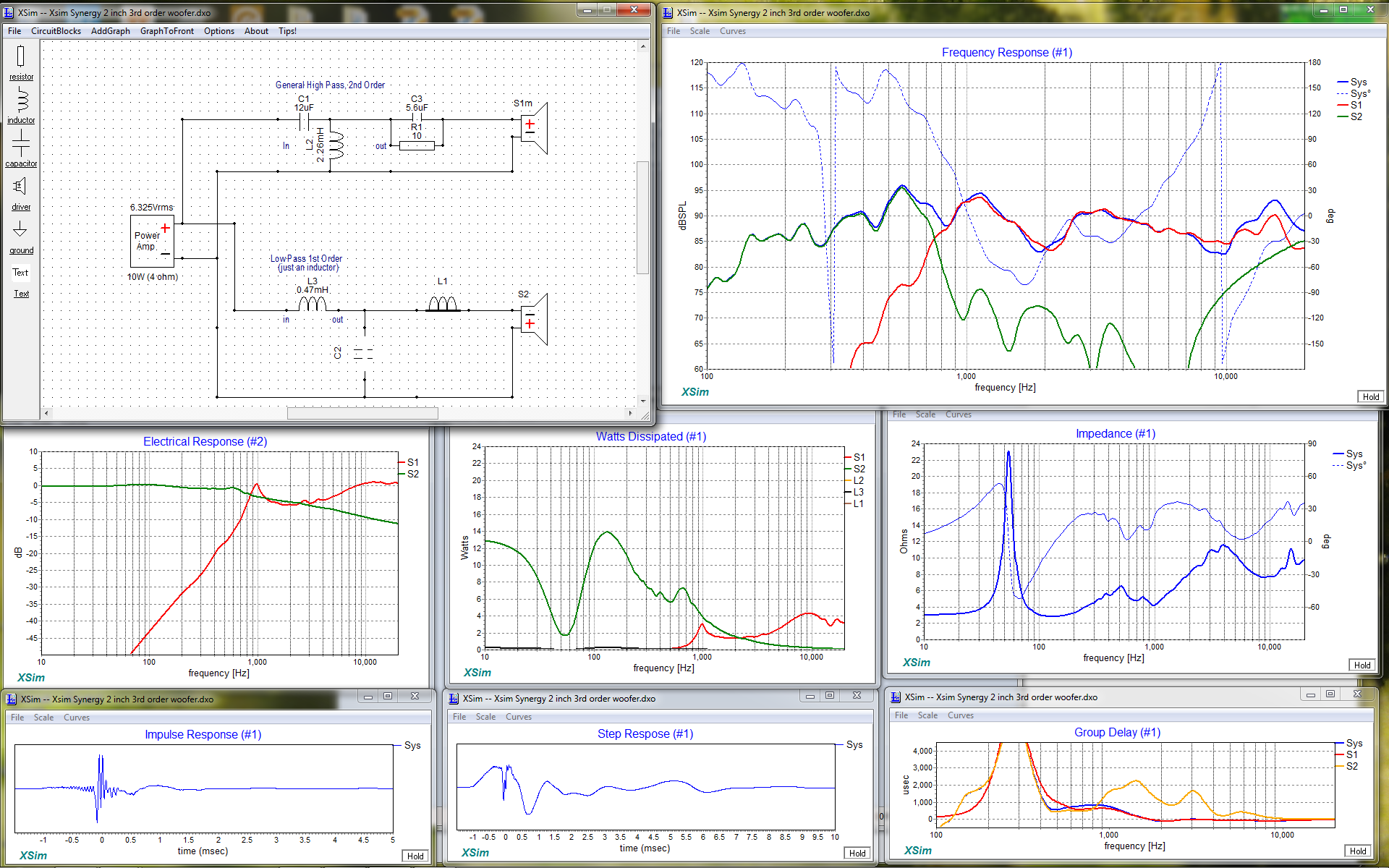Click XSim icon in Impulse Response title bar

pyautogui.click(x=12, y=699)
